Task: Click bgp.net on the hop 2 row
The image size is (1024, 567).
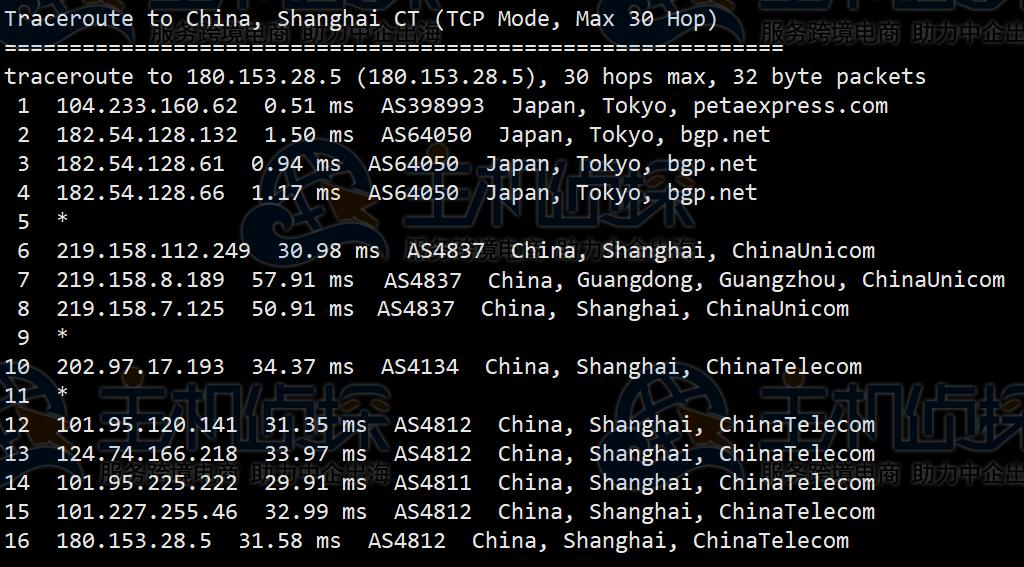Action: tap(725, 136)
